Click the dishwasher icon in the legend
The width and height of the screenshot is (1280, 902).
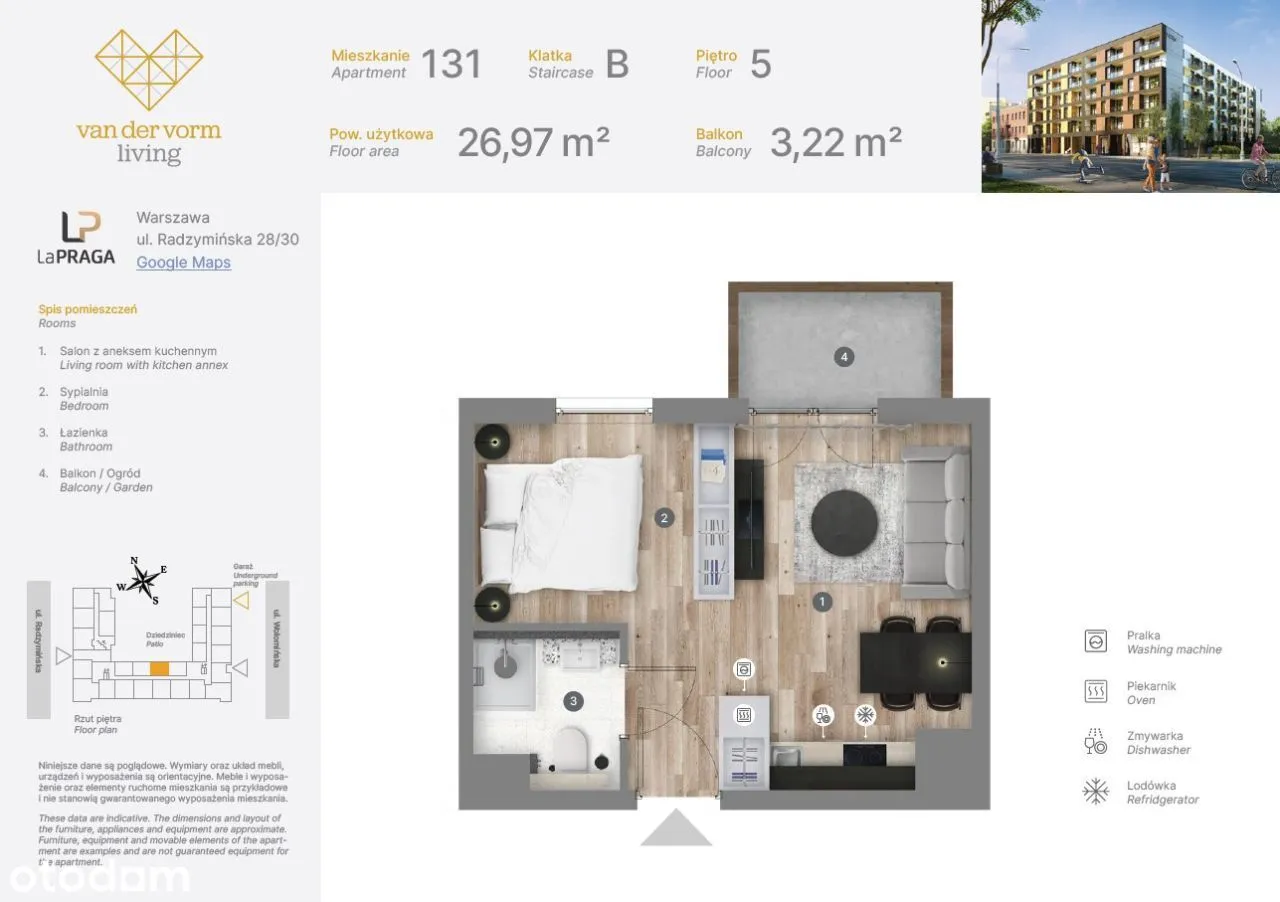click(x=1096, y=741)
